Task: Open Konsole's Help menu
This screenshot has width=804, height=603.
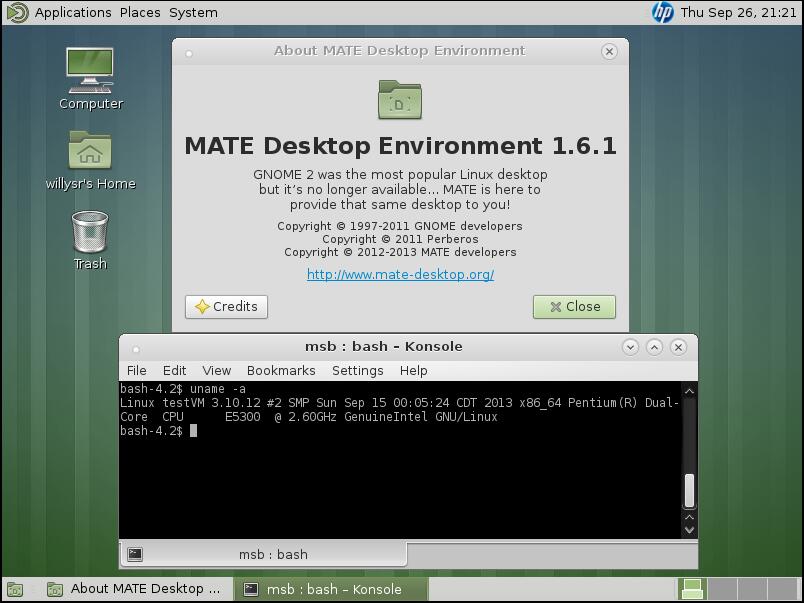Action: 413,370
